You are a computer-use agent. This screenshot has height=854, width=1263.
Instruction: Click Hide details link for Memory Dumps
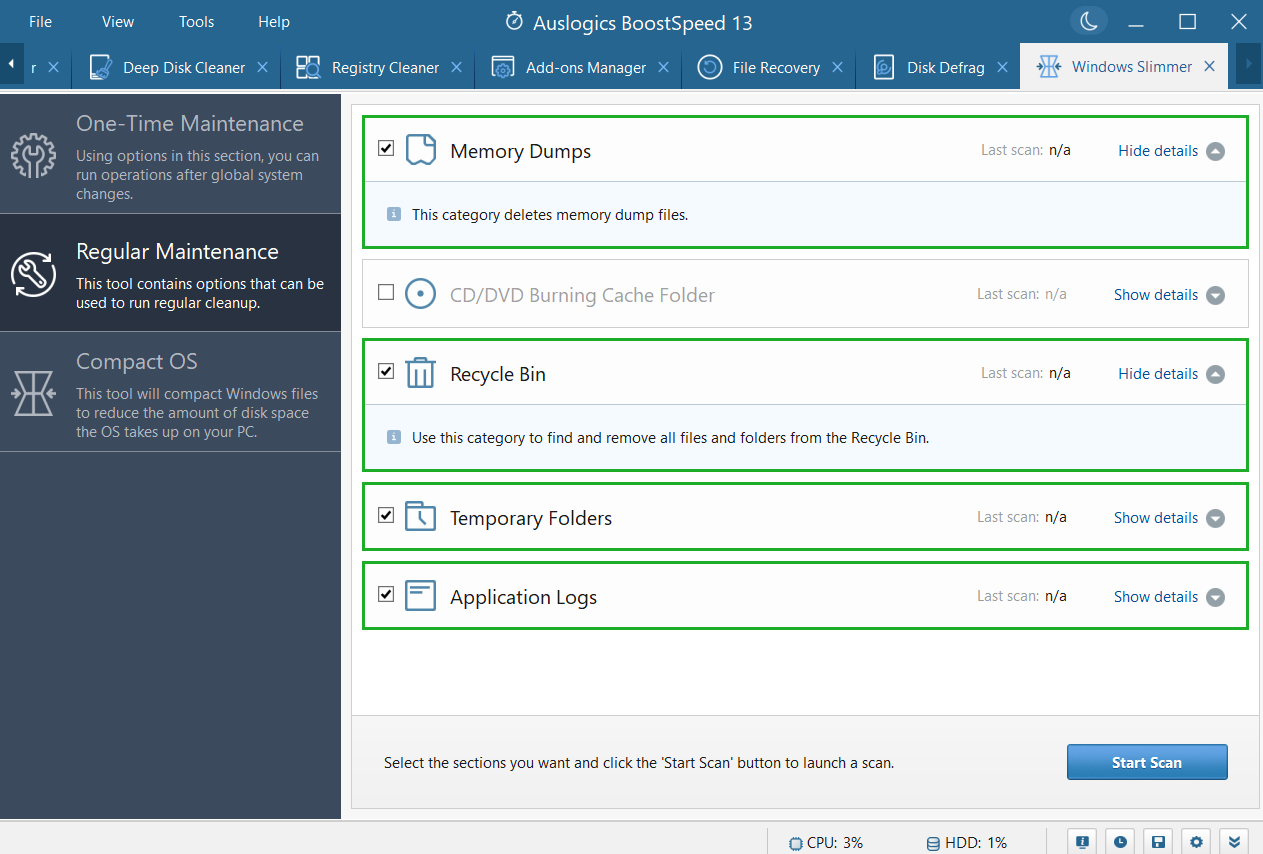pos(1158,151)
